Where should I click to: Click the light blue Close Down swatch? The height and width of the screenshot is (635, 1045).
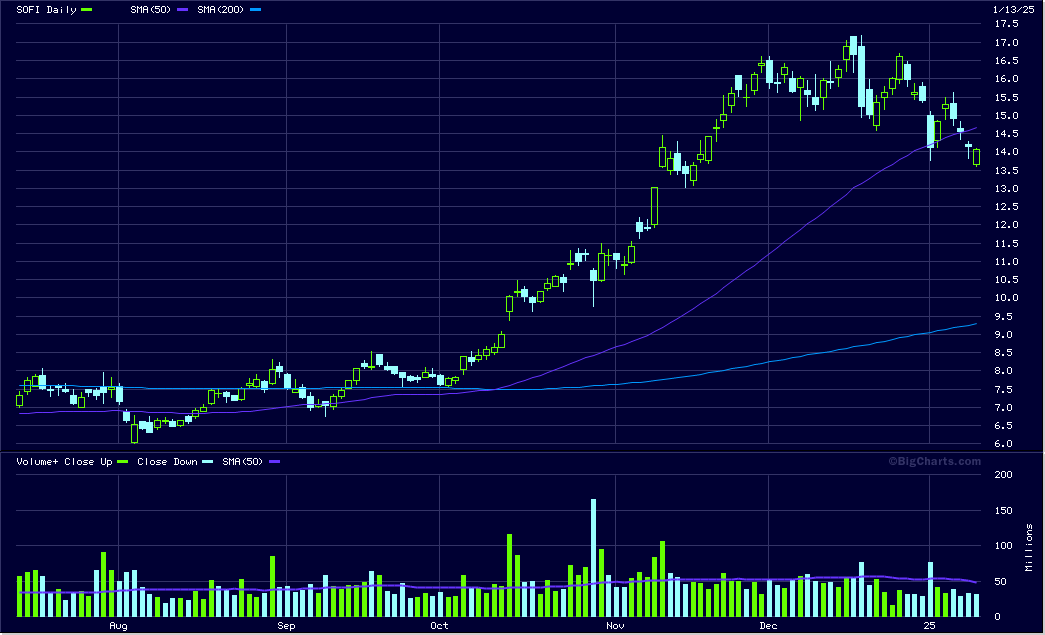[x=208, y=462]
